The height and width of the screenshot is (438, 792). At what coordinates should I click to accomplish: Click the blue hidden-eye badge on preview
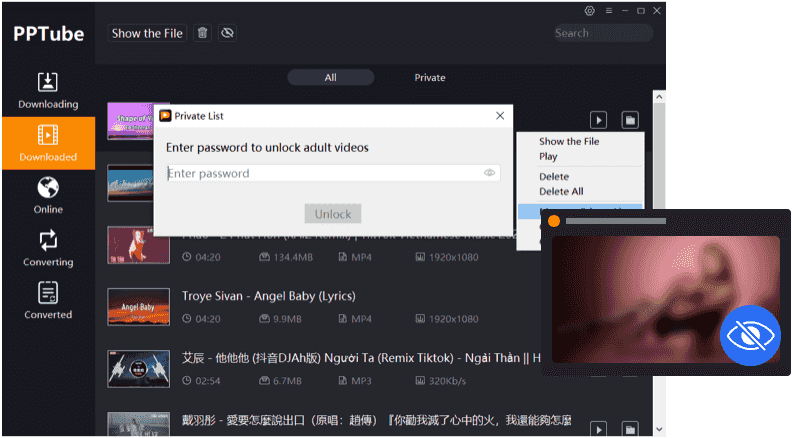point(750,335)
